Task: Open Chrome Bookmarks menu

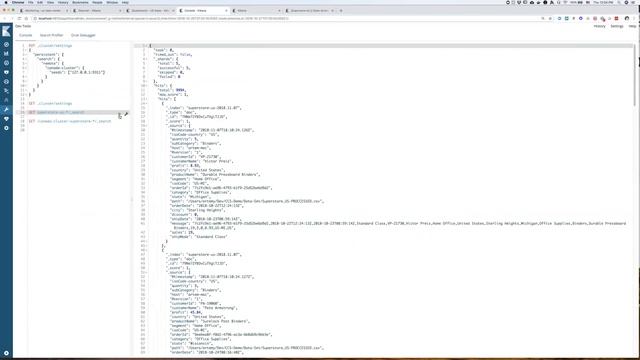Action: (x=80, y=2)
